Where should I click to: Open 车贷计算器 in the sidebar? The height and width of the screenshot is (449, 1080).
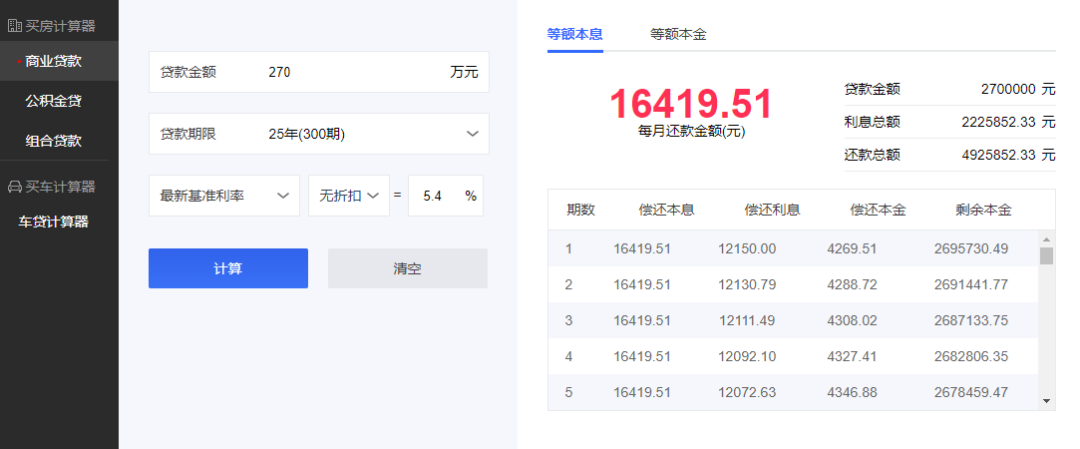click(x=53, y=222)
